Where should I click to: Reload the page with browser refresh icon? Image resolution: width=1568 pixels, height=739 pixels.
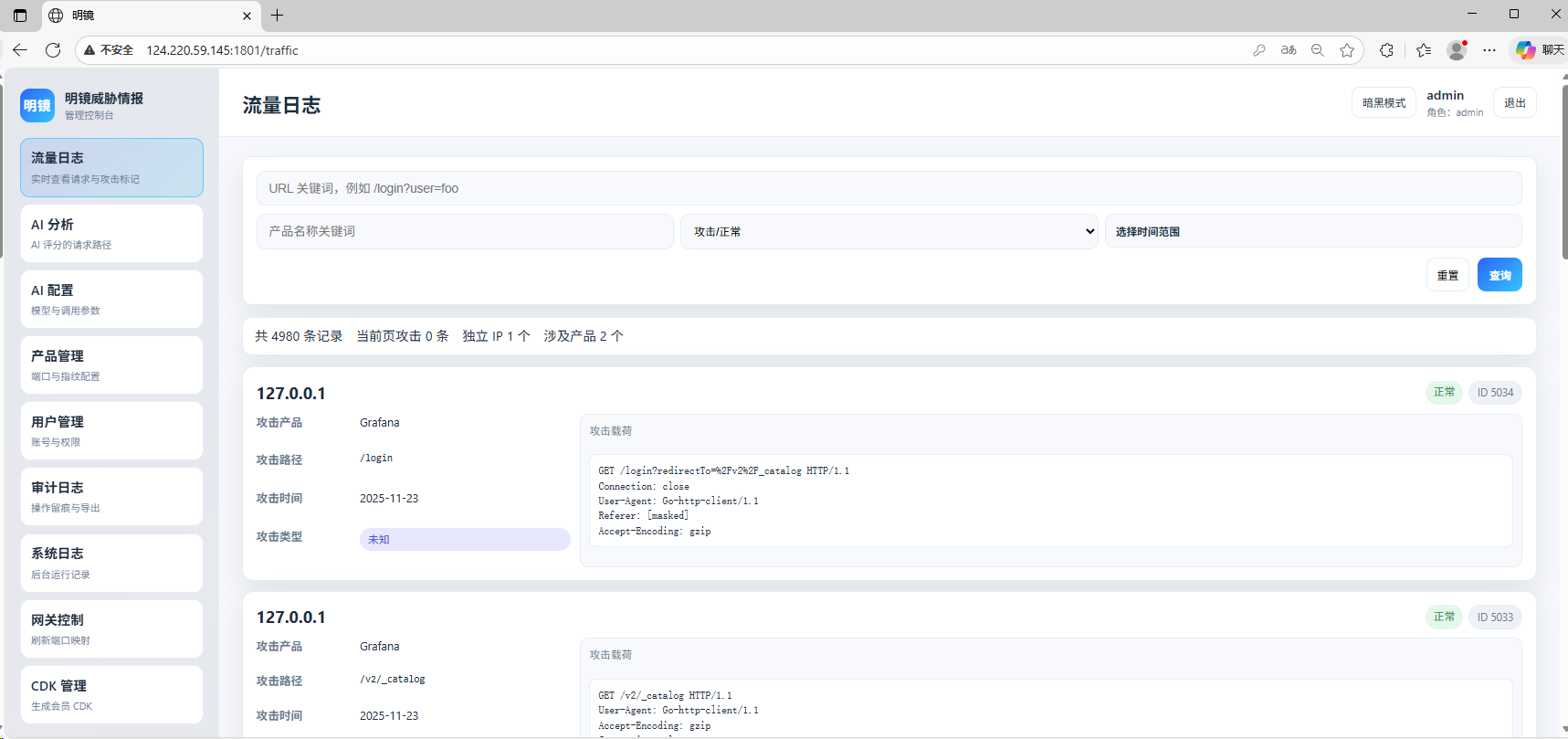click(x=53, y=50)
